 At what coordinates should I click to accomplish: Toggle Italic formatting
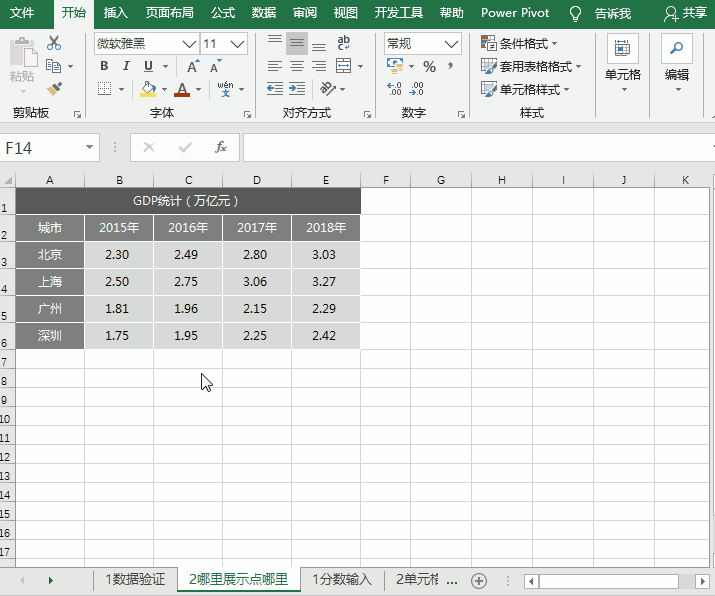[126, 66]
